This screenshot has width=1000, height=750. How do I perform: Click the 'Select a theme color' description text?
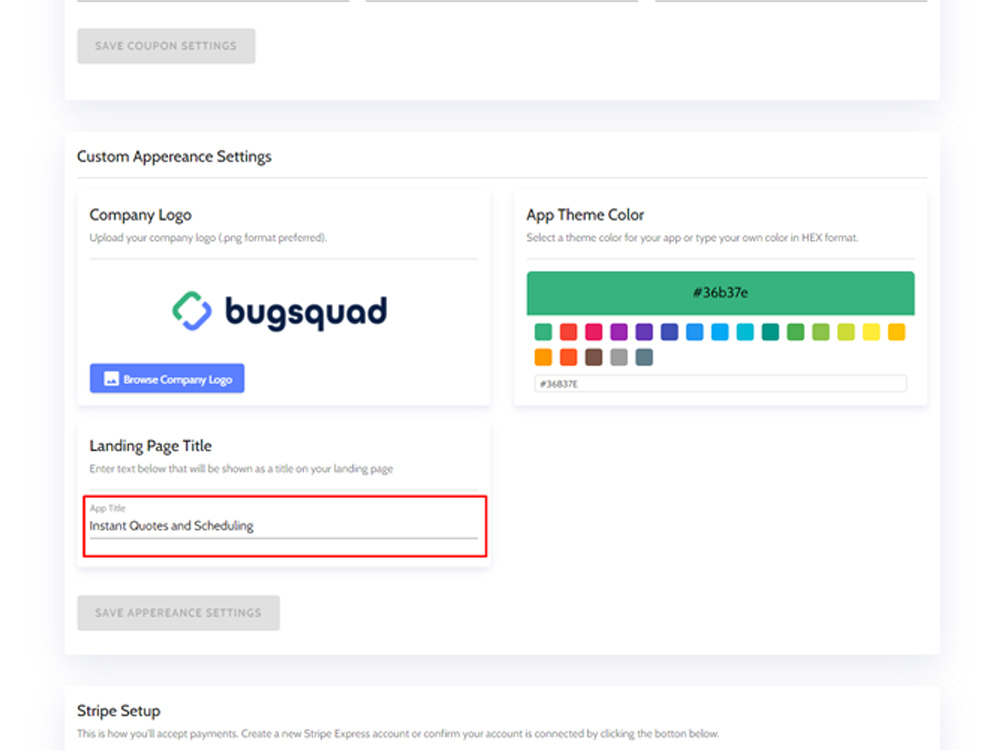pos(692,238)
